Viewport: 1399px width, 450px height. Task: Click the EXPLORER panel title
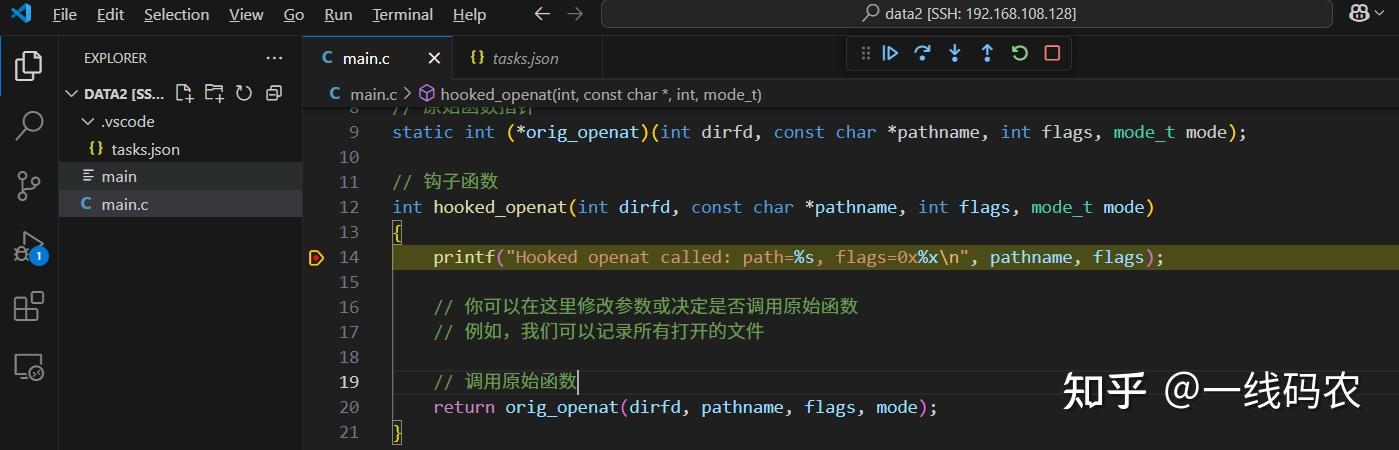[x=115, y=58]
